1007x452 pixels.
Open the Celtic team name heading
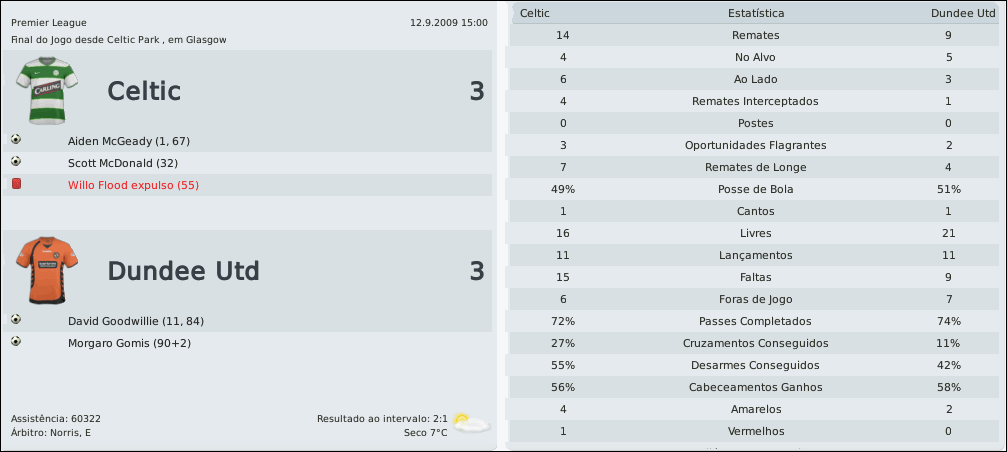(x=144, y=91)
